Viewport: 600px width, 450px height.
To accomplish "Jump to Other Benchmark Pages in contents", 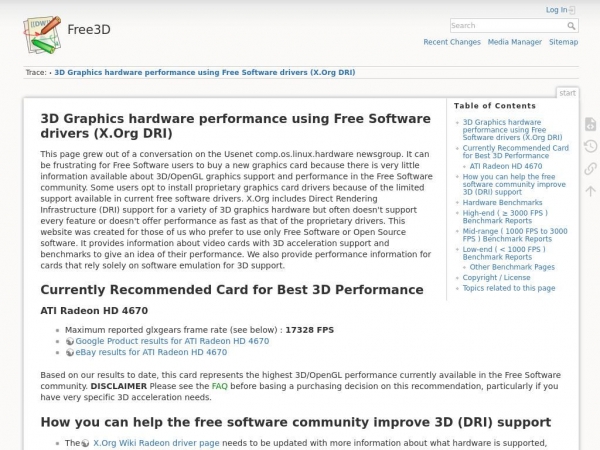I will pos(512,267).
